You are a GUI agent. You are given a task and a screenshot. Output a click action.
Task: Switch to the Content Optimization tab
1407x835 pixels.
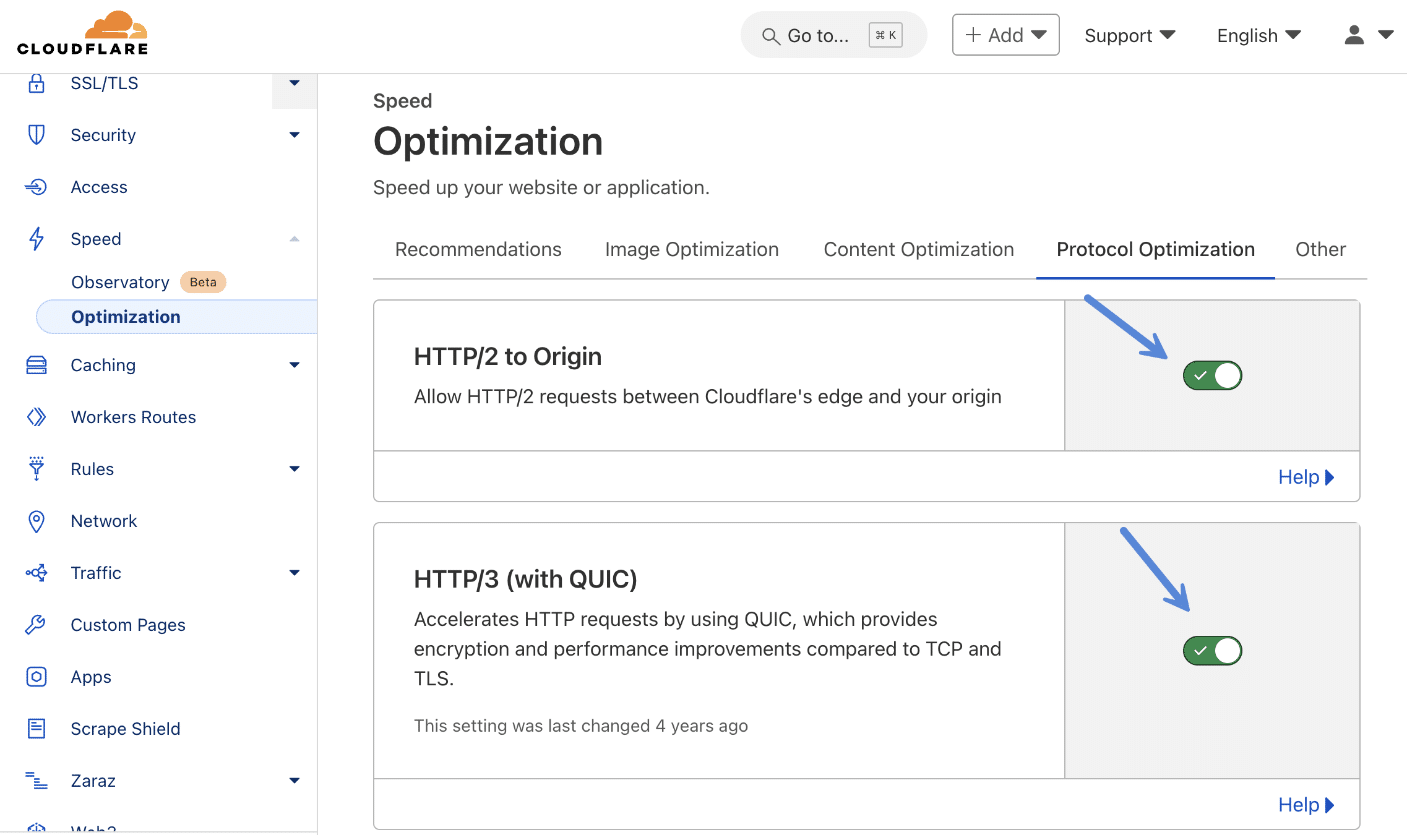coord(918,249)
